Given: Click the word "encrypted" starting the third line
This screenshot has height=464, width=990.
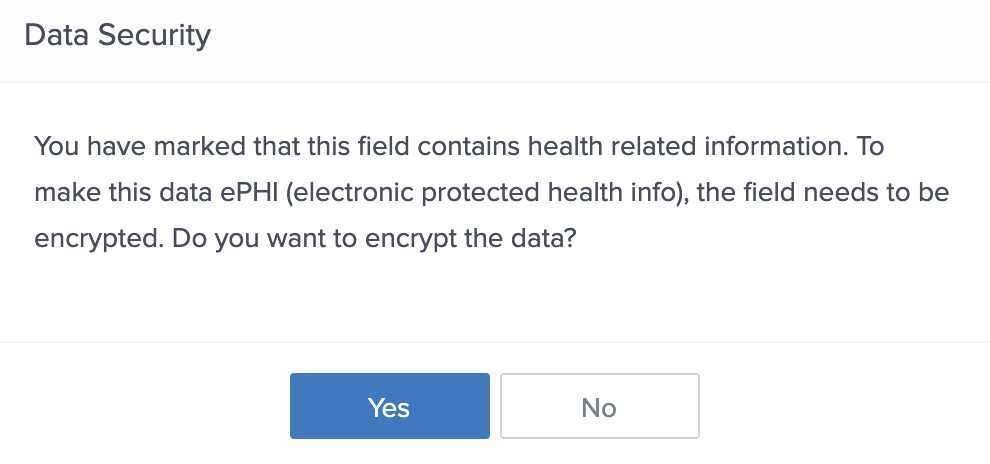Looking at the screenshot, I should [84, 241].
